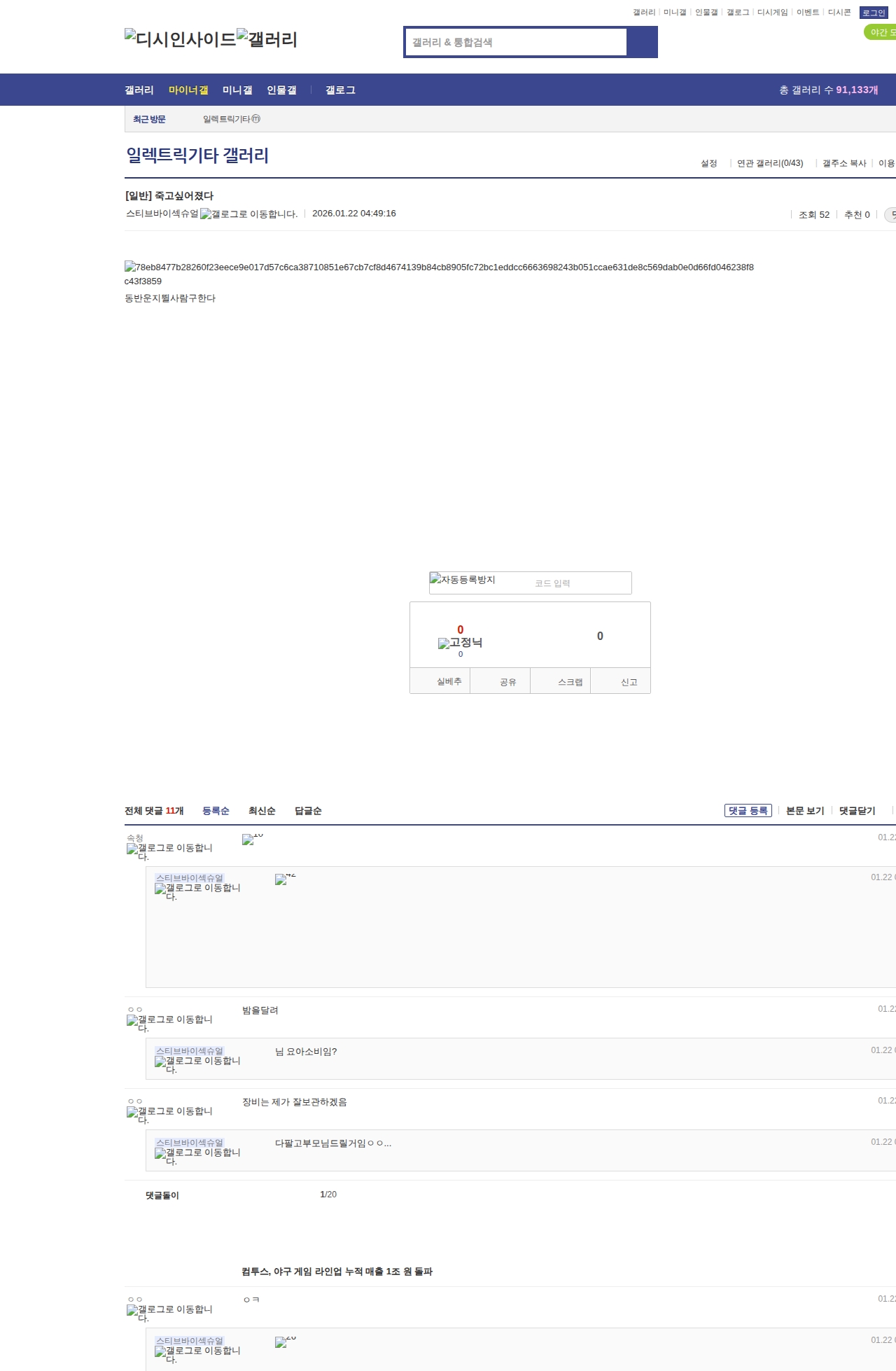Open gallog icon in reply 다팔고부모님드릴거임

click(x=198, y=1156)
